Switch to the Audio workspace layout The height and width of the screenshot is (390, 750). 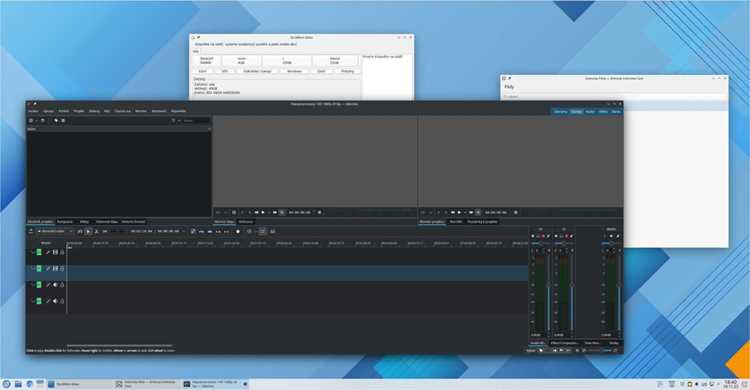[x=590, y=111]
